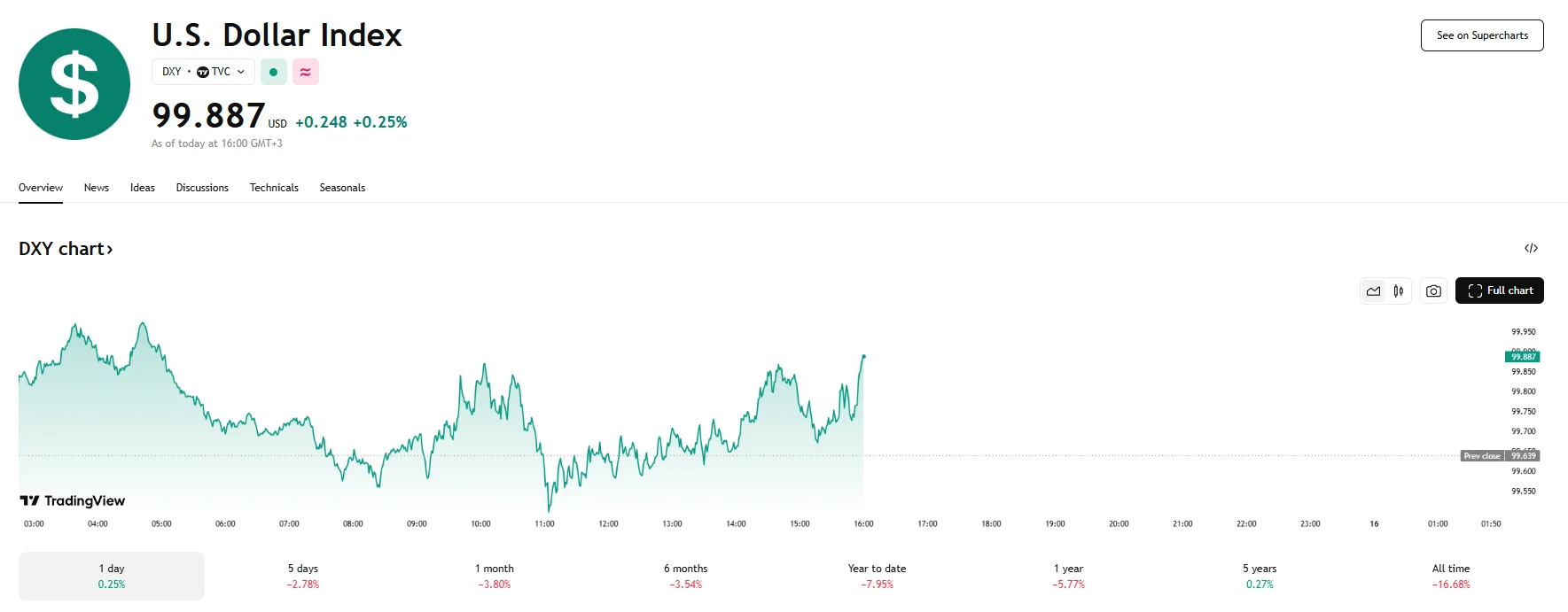Click the green dollar sign logo
Image resolution: width=1568 pixels, height=612 pixels.
coord(74,84)
